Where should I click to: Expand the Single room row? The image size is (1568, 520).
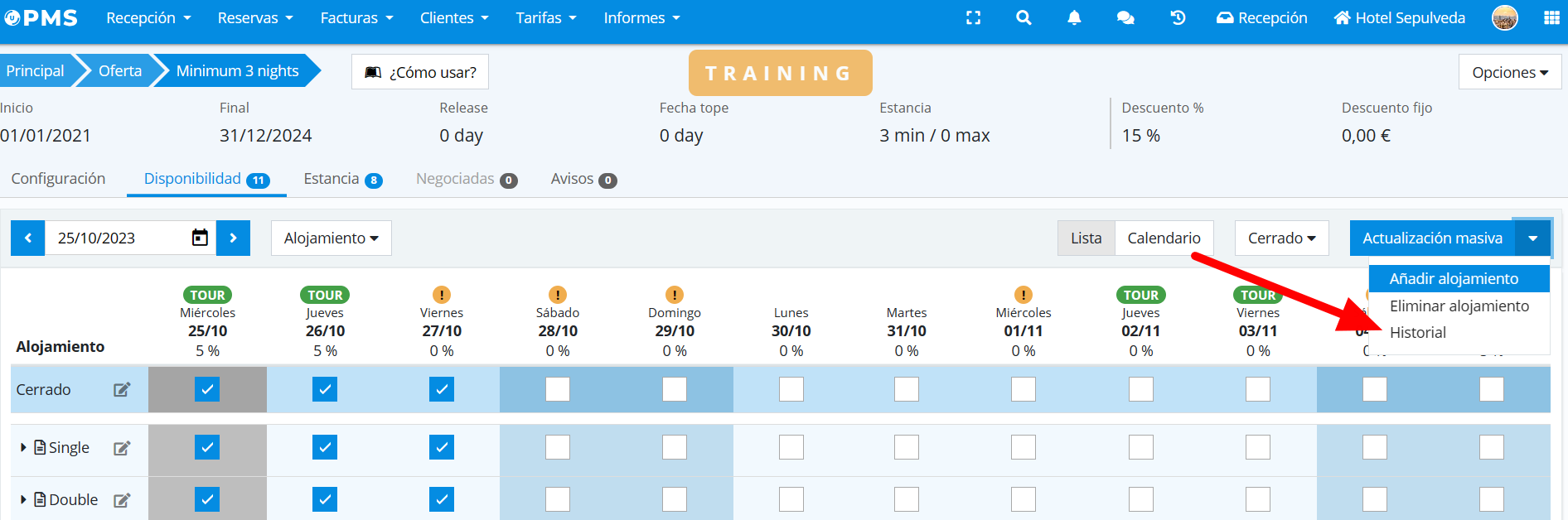point(23,448)
